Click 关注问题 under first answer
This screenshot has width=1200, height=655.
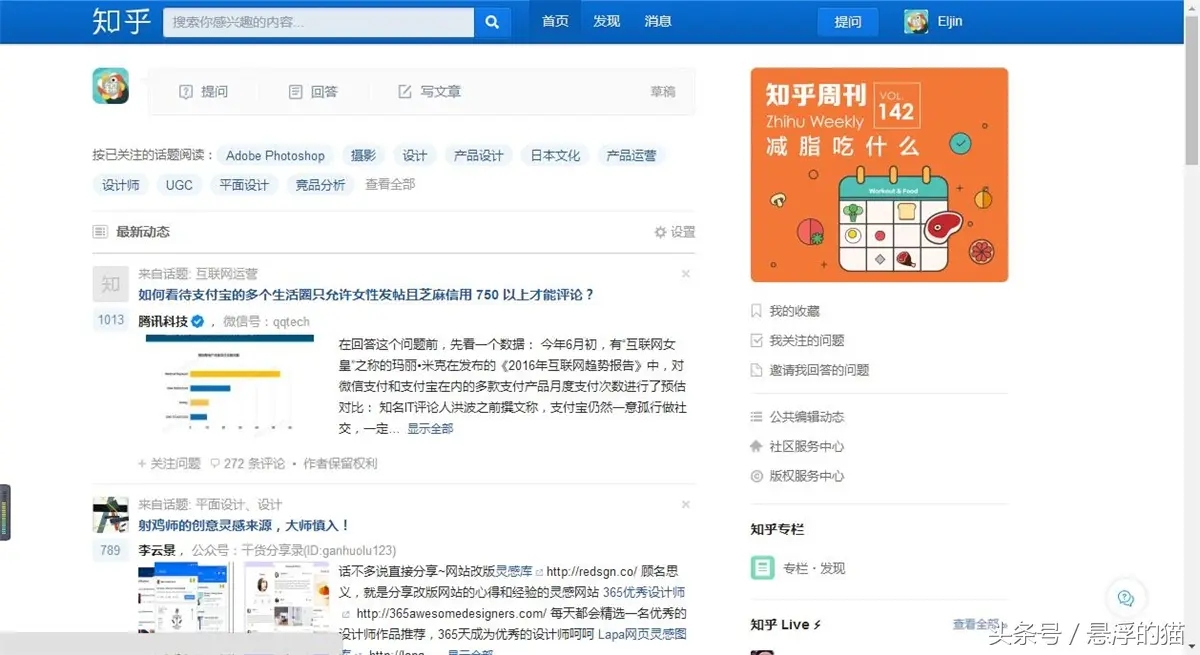pos(170,464)
